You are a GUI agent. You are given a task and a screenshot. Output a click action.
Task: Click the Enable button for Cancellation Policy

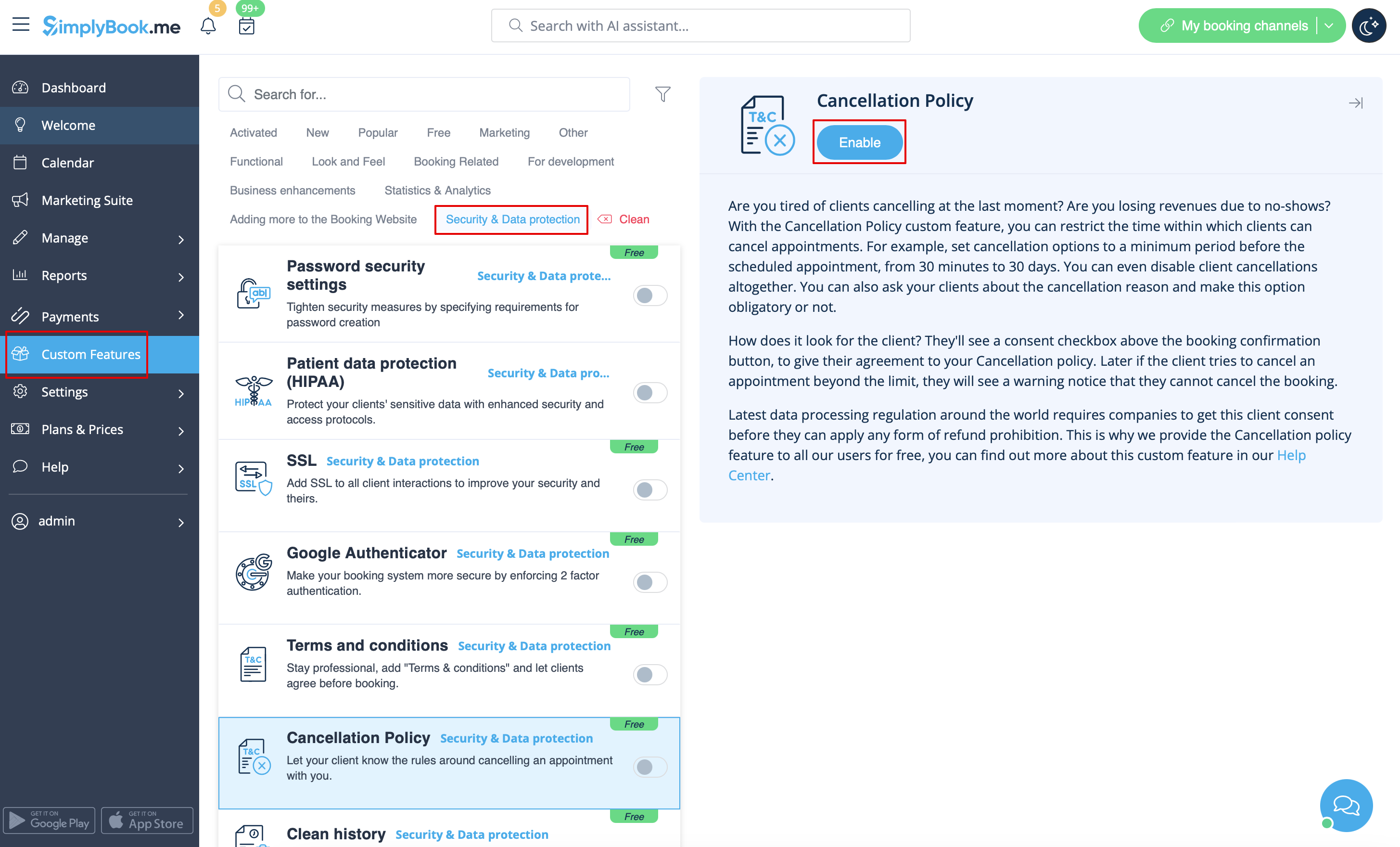coord(859,142)
